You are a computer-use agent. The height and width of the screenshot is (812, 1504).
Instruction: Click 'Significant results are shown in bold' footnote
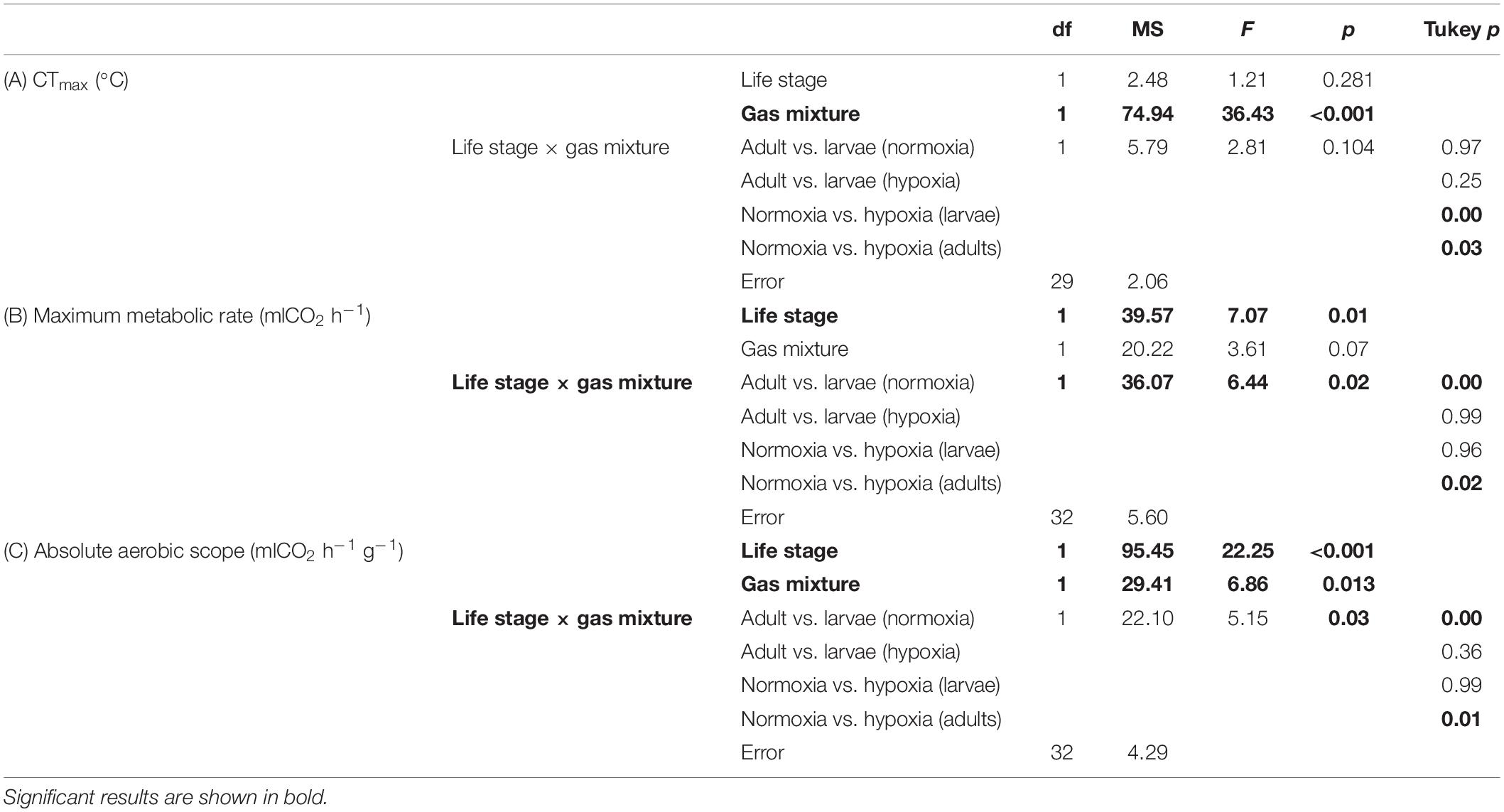click(x=166, y=797)
